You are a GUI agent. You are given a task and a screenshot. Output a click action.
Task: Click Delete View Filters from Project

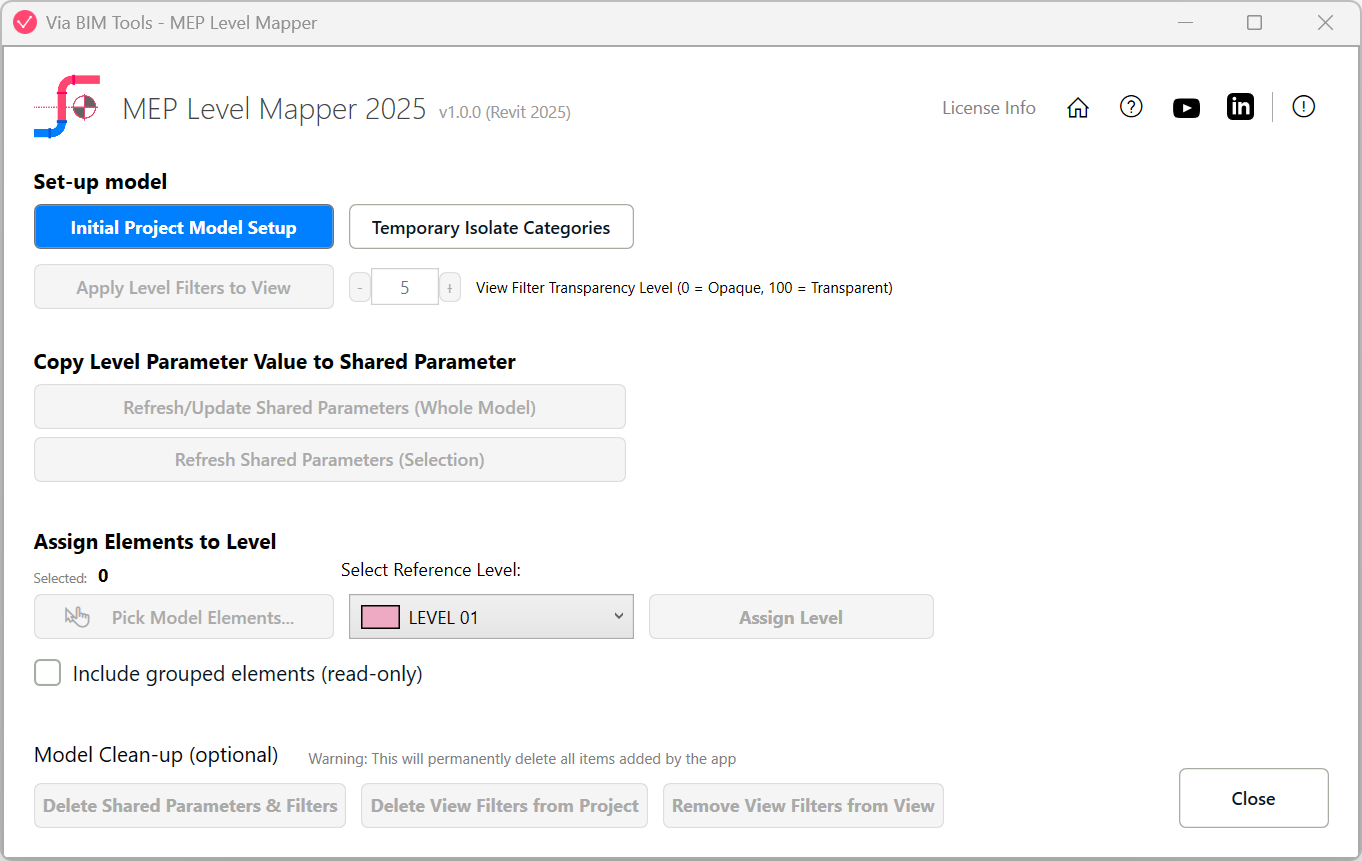(x=505, y=805)
